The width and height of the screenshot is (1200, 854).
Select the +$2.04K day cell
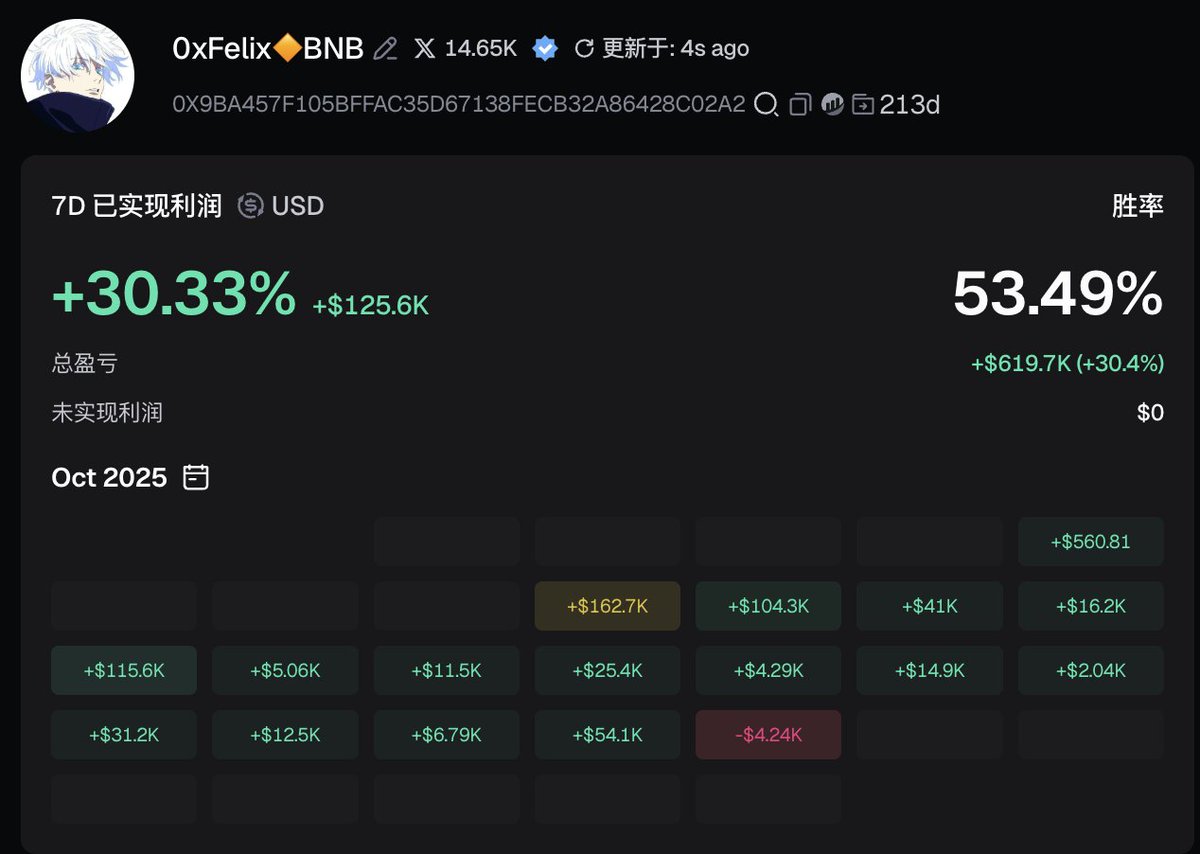(1091, 670)
